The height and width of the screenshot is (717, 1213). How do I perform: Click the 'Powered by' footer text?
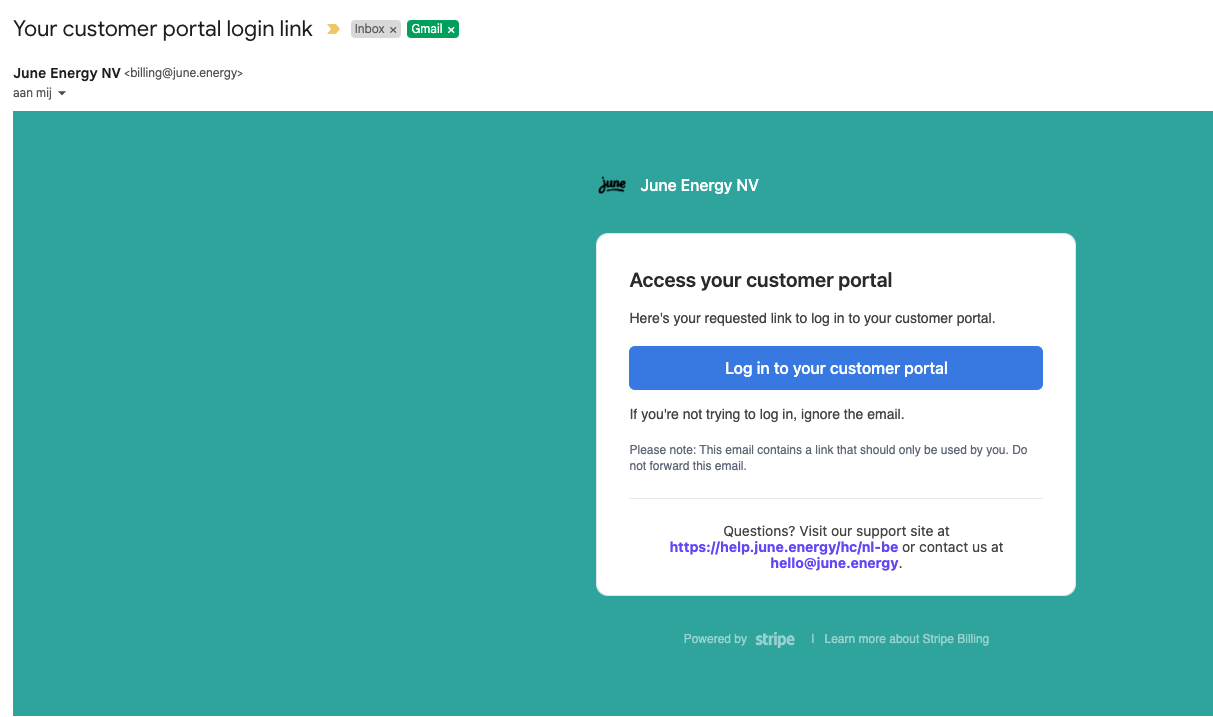(715, 639)
